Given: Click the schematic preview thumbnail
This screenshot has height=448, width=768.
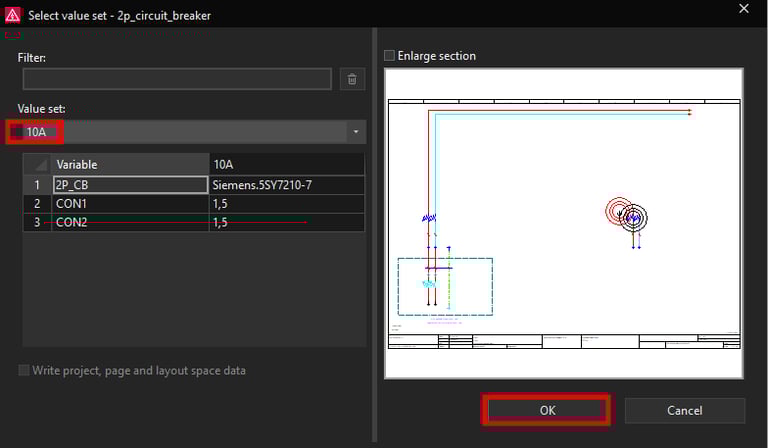Looking at the screenshot, I should point(564,223).
